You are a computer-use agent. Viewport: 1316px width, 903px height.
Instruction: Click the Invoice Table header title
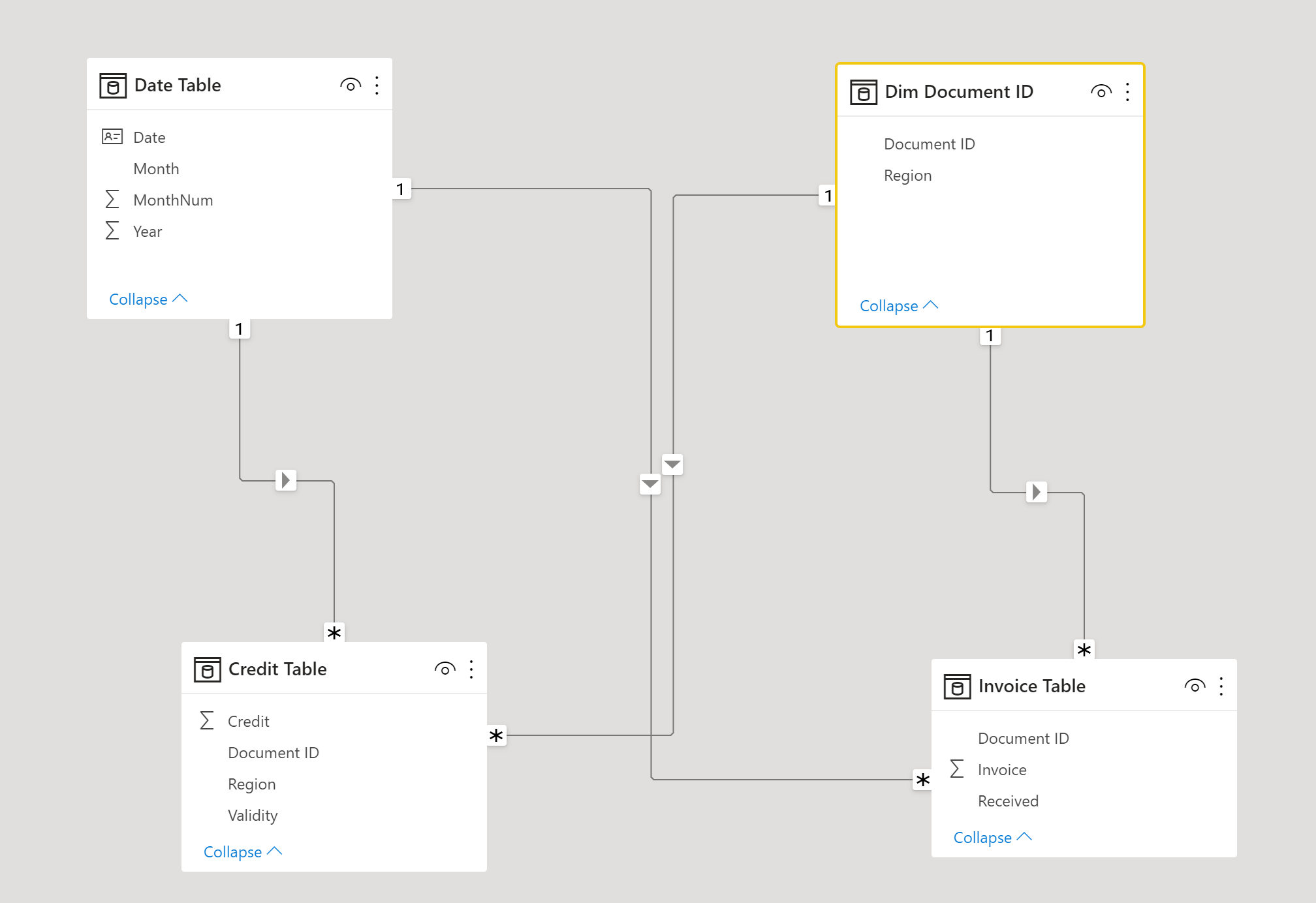1032,686
